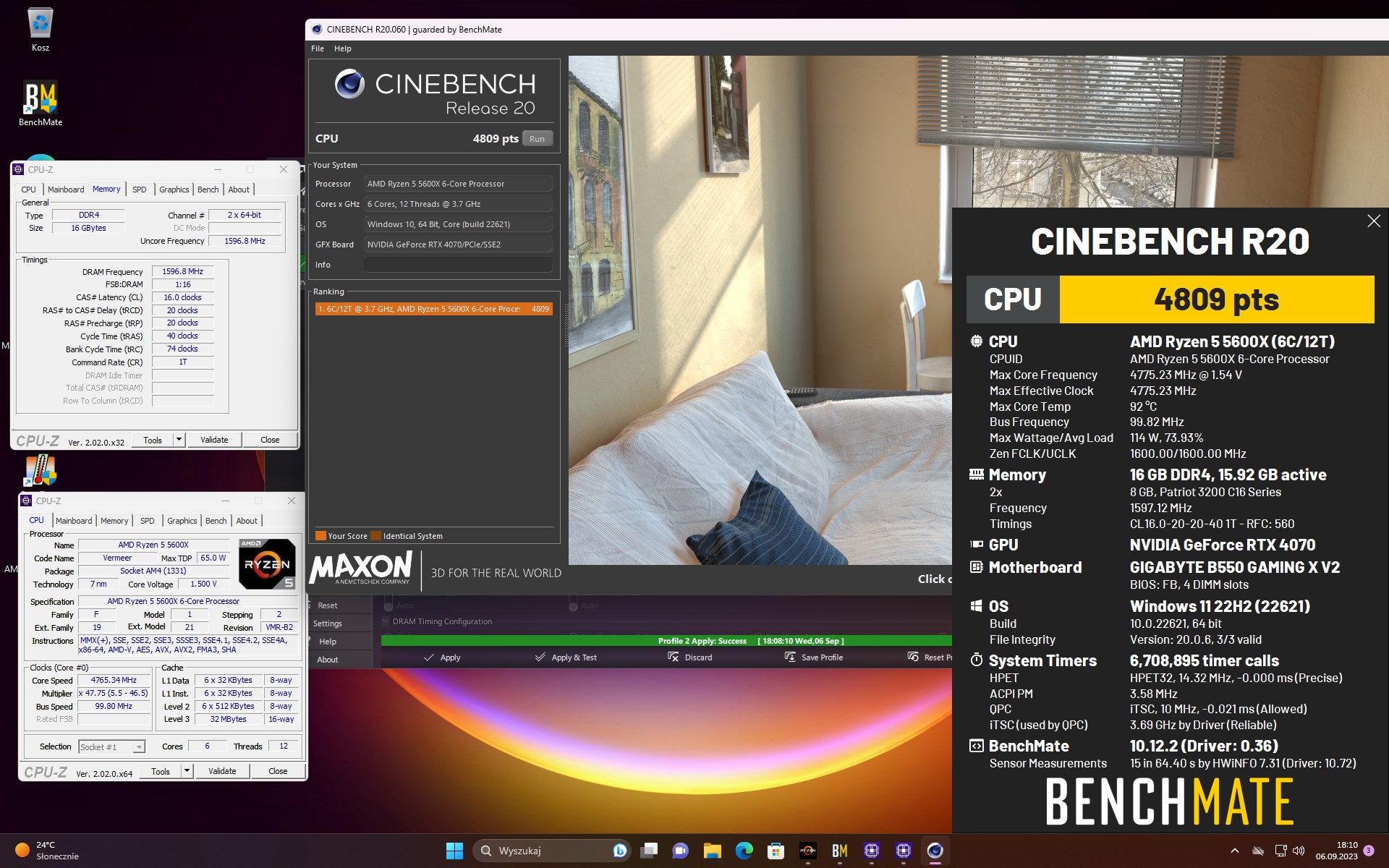Screen dimensions: 1389x868
Task: Click Save Profile in Ryzen Master
Action: pos(814,658)
